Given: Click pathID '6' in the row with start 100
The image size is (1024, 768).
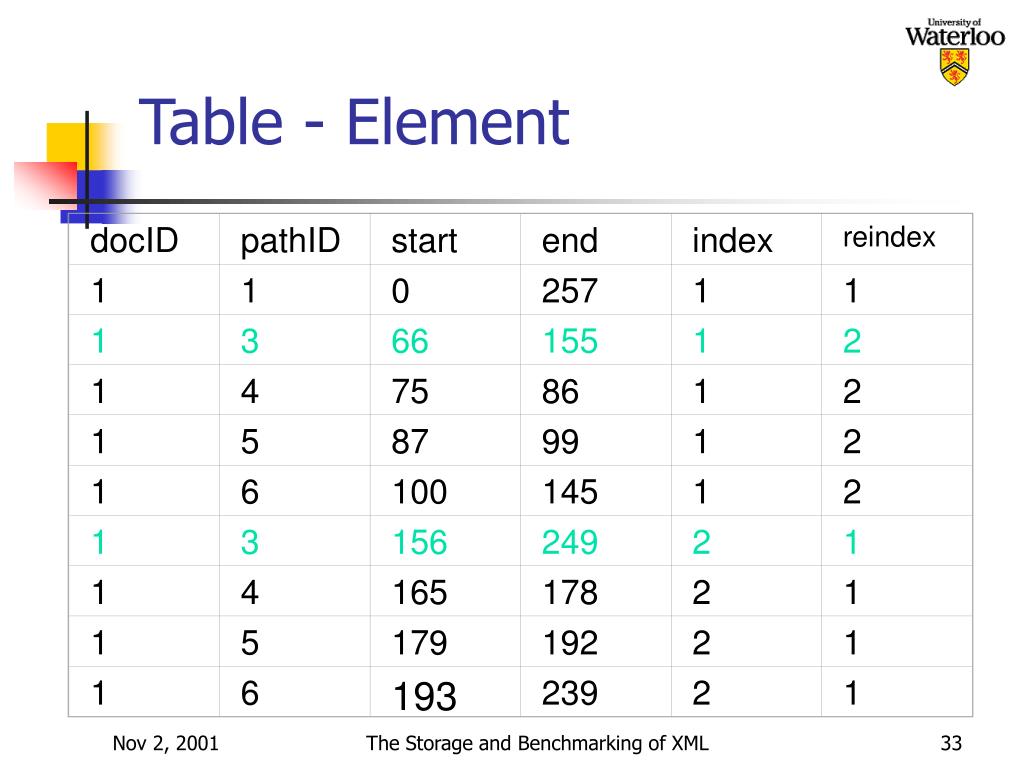Looking at the screenshot, I should click(x=249, y=492).
